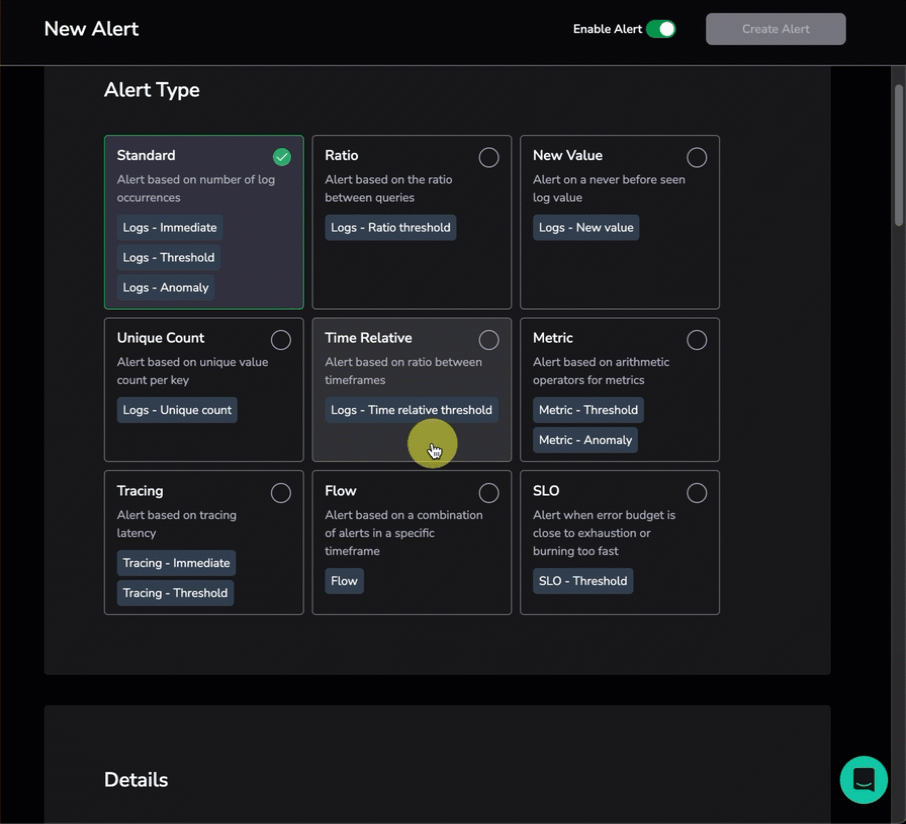Viewport: 906px width, 824px height.
Task: Click the Logs - Immediate tag
Action: tap(169, 228)
